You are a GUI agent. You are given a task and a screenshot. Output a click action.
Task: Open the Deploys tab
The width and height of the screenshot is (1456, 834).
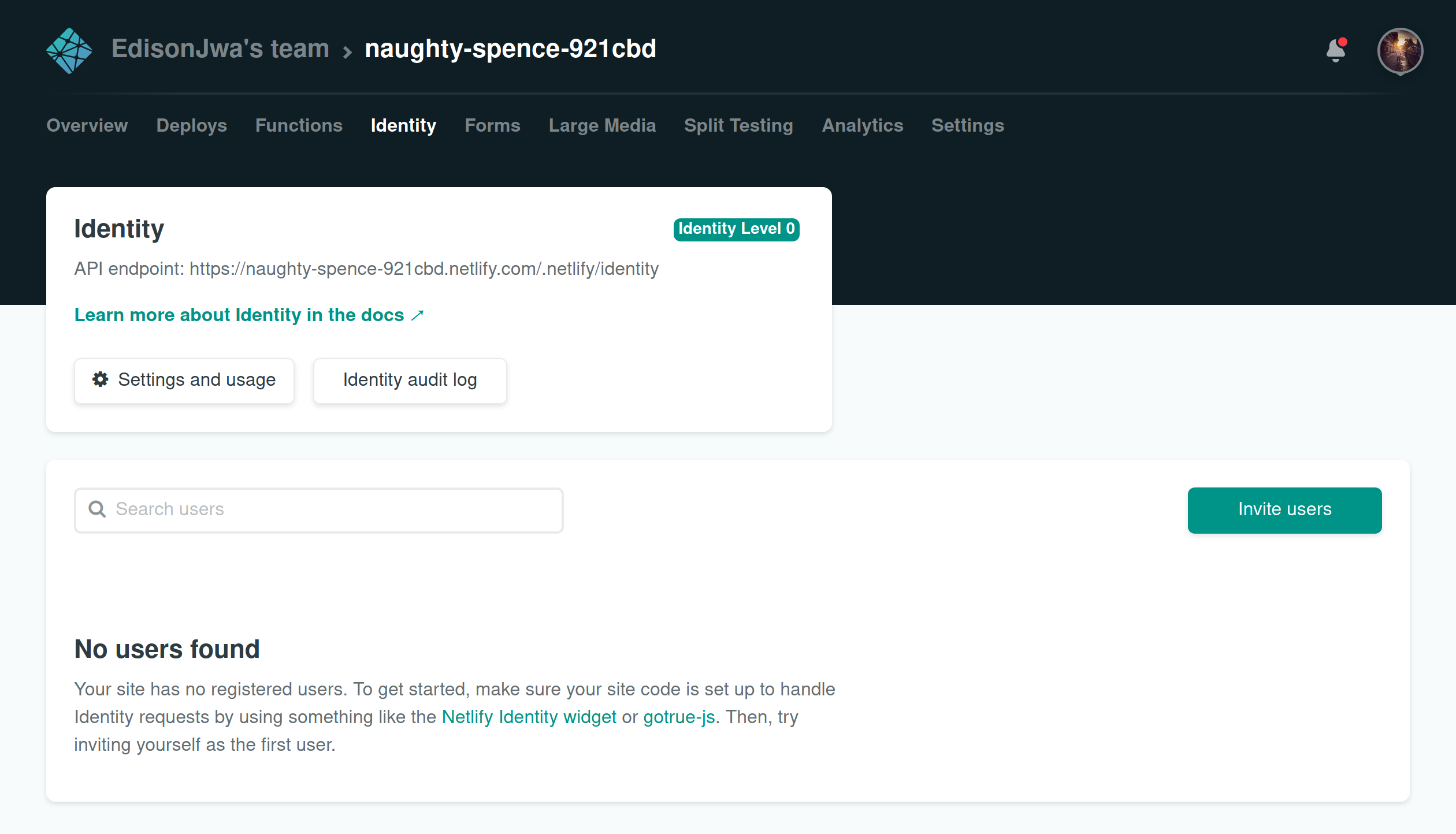pos(191,125)
